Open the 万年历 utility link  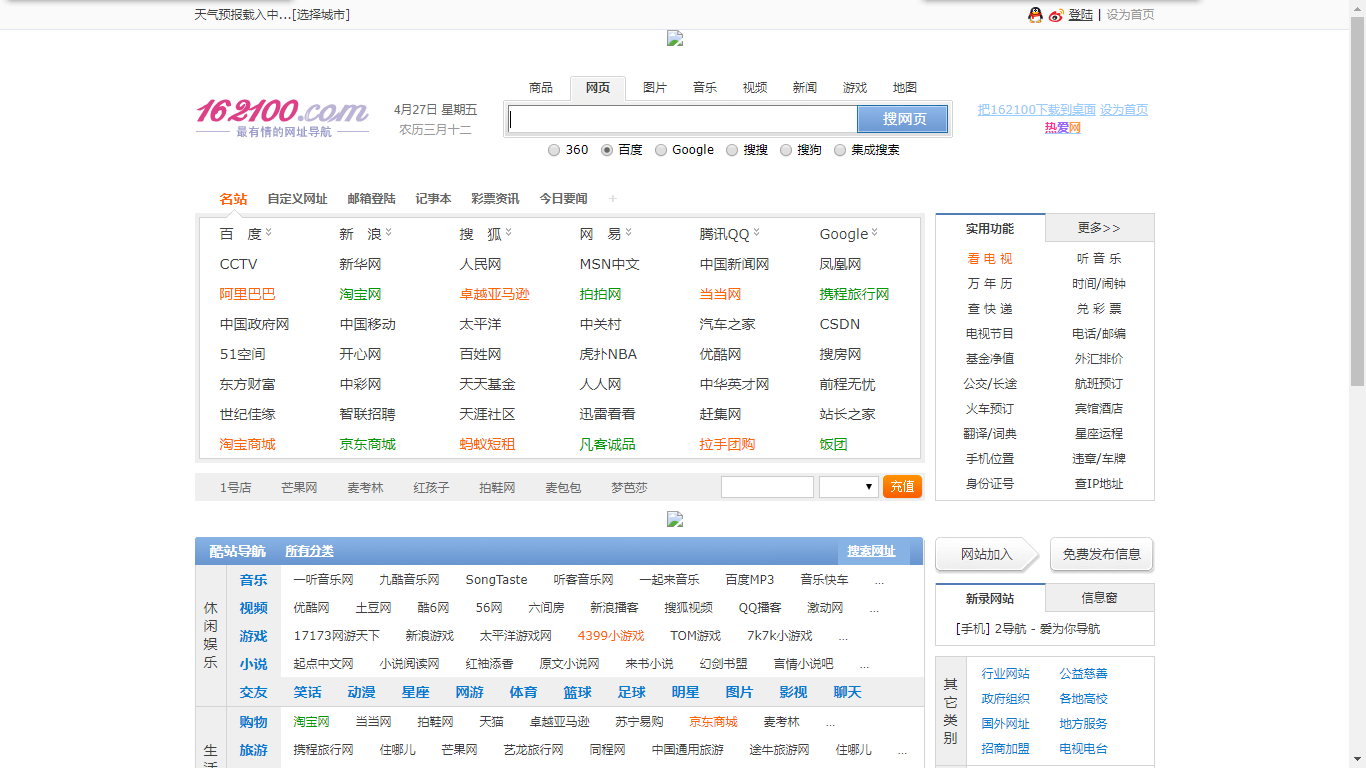tap(990, 284)
